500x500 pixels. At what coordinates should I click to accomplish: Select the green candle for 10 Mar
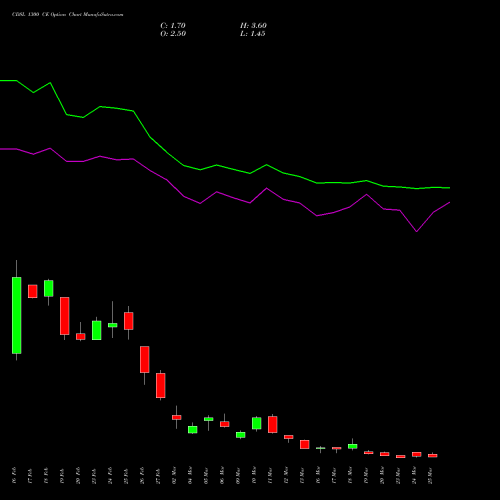click(x=257, y=423)
